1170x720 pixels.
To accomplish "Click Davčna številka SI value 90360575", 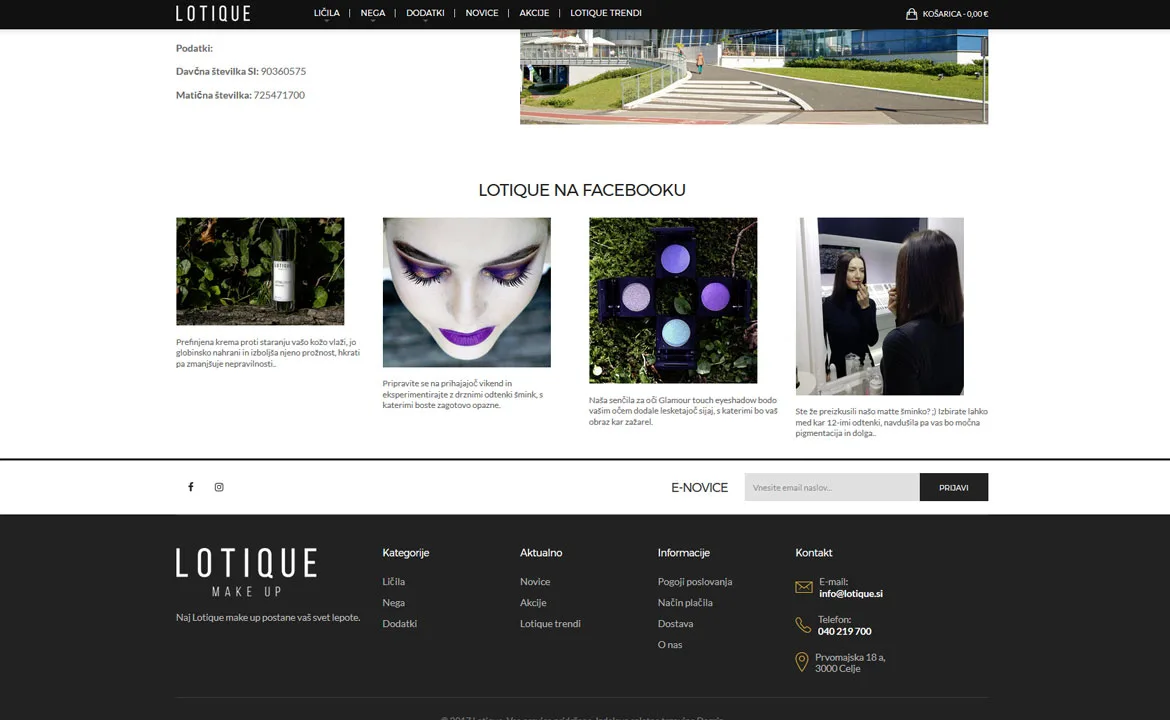I will click(284, 72).
